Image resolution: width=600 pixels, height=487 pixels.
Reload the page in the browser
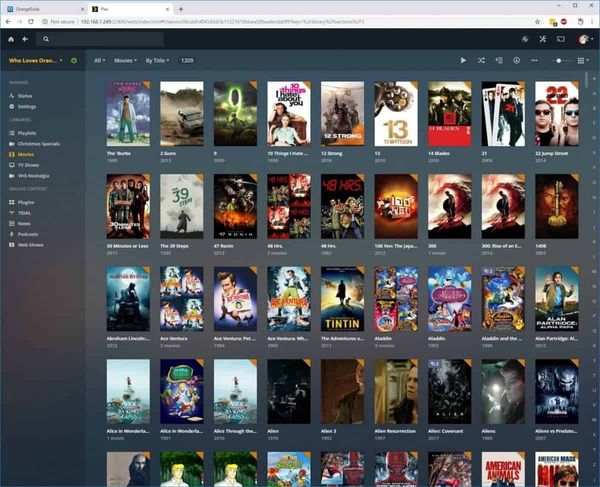(x=31, y=22)
